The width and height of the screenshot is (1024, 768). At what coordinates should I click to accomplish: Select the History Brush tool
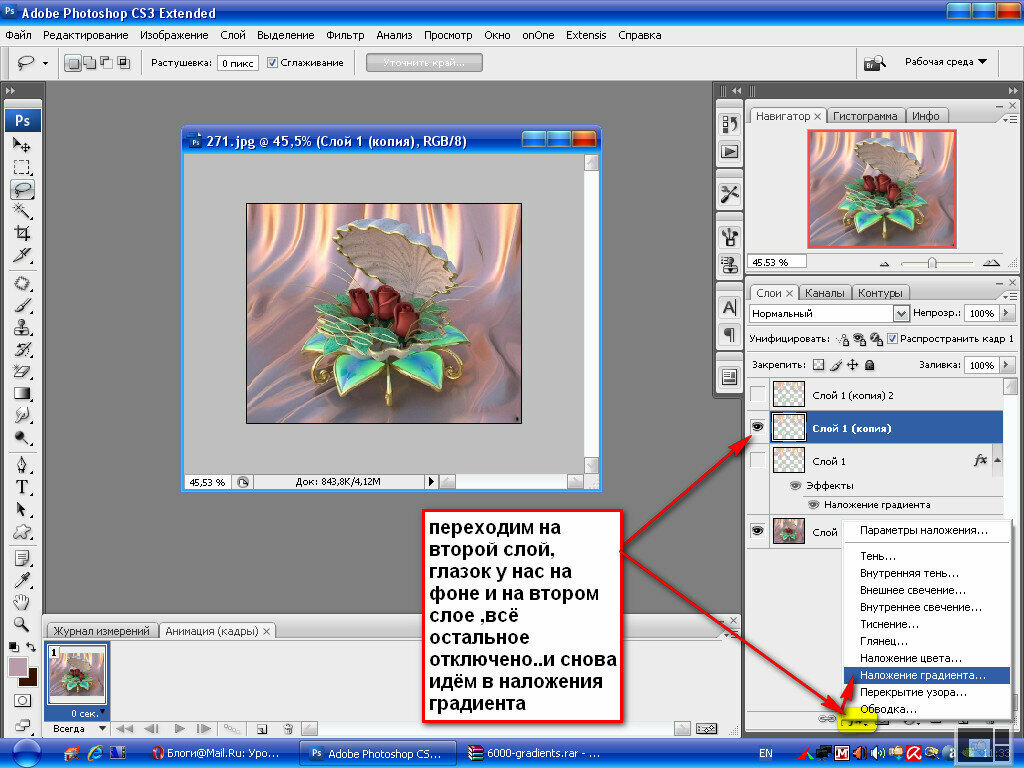(22, 349)
